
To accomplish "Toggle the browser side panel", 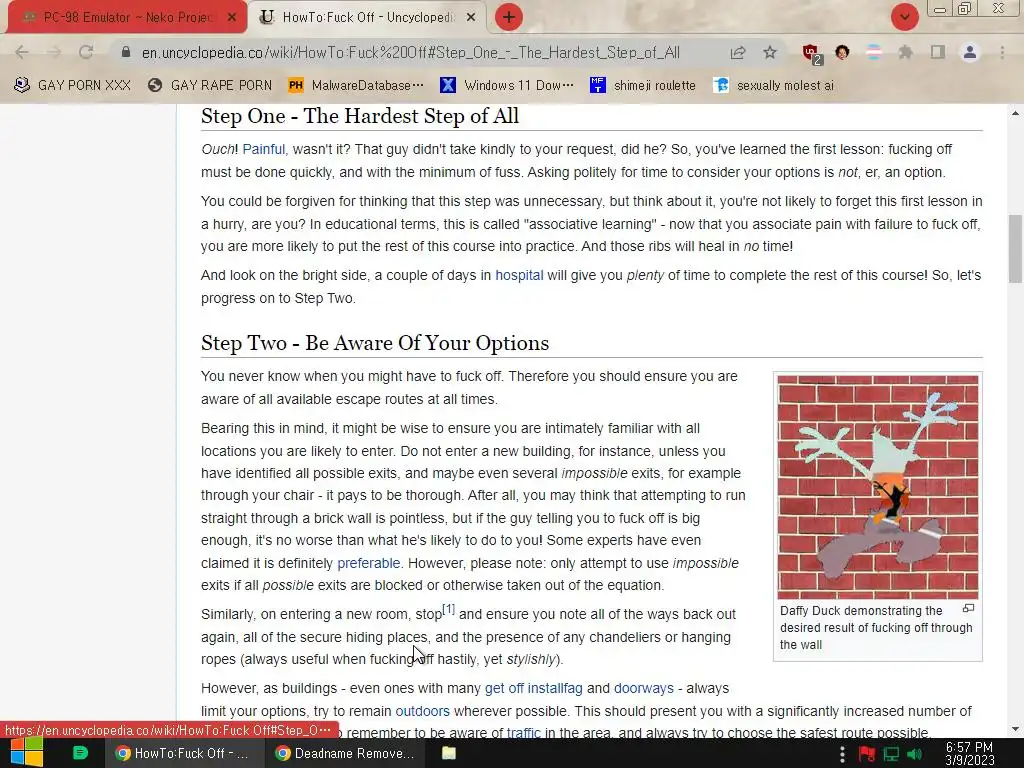I will [x=937, y=52].
